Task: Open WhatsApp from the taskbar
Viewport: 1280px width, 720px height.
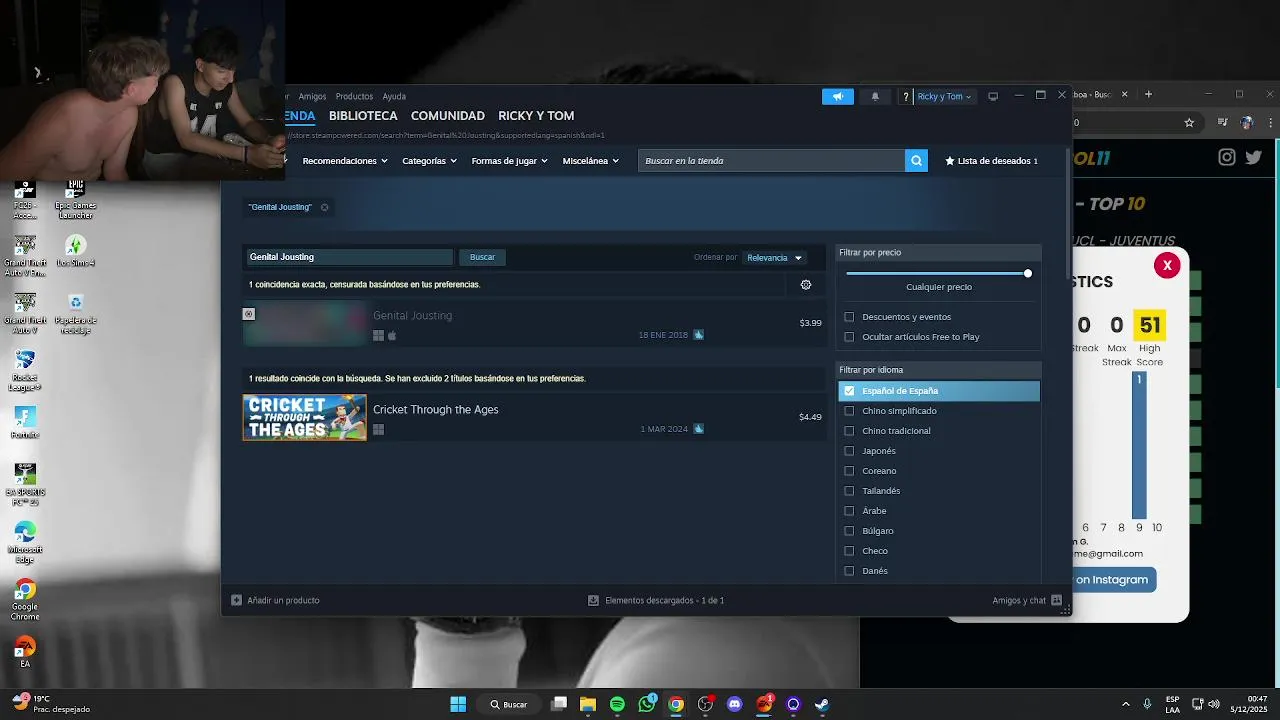Action: pos(647,704)
